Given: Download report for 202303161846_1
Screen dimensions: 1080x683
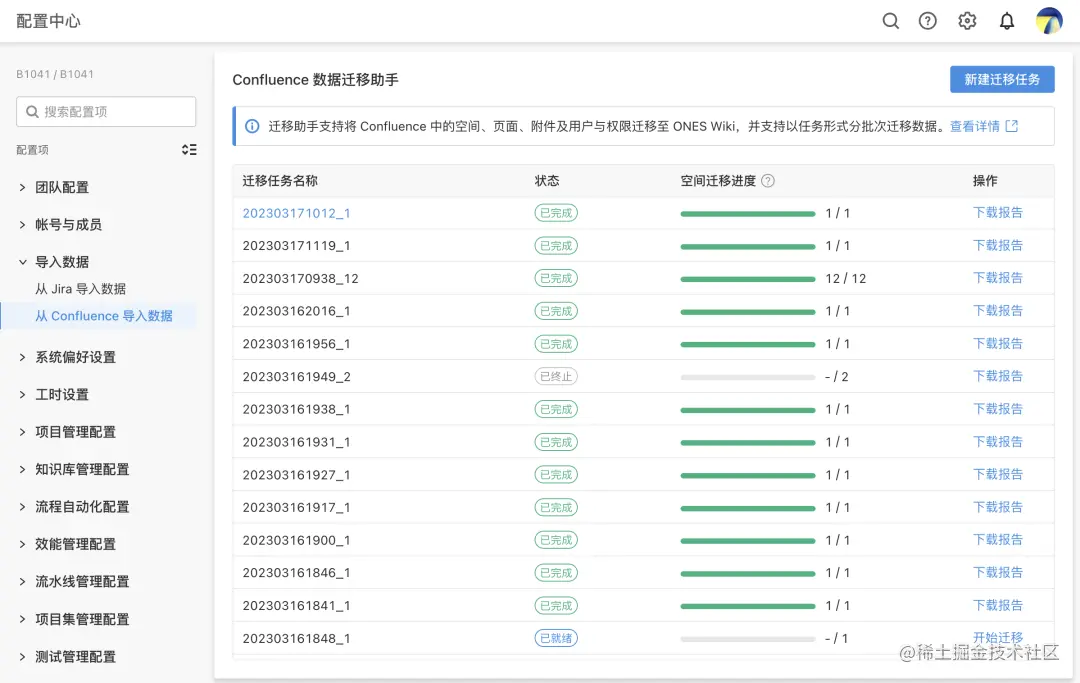Looking at the screenshot, I should coord(997,573).
